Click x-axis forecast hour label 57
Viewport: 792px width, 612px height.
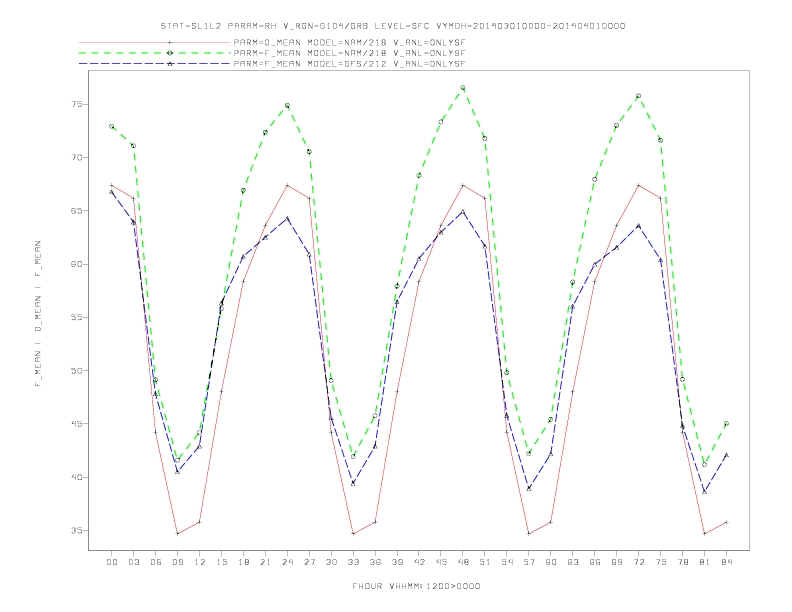click(529, 562)
